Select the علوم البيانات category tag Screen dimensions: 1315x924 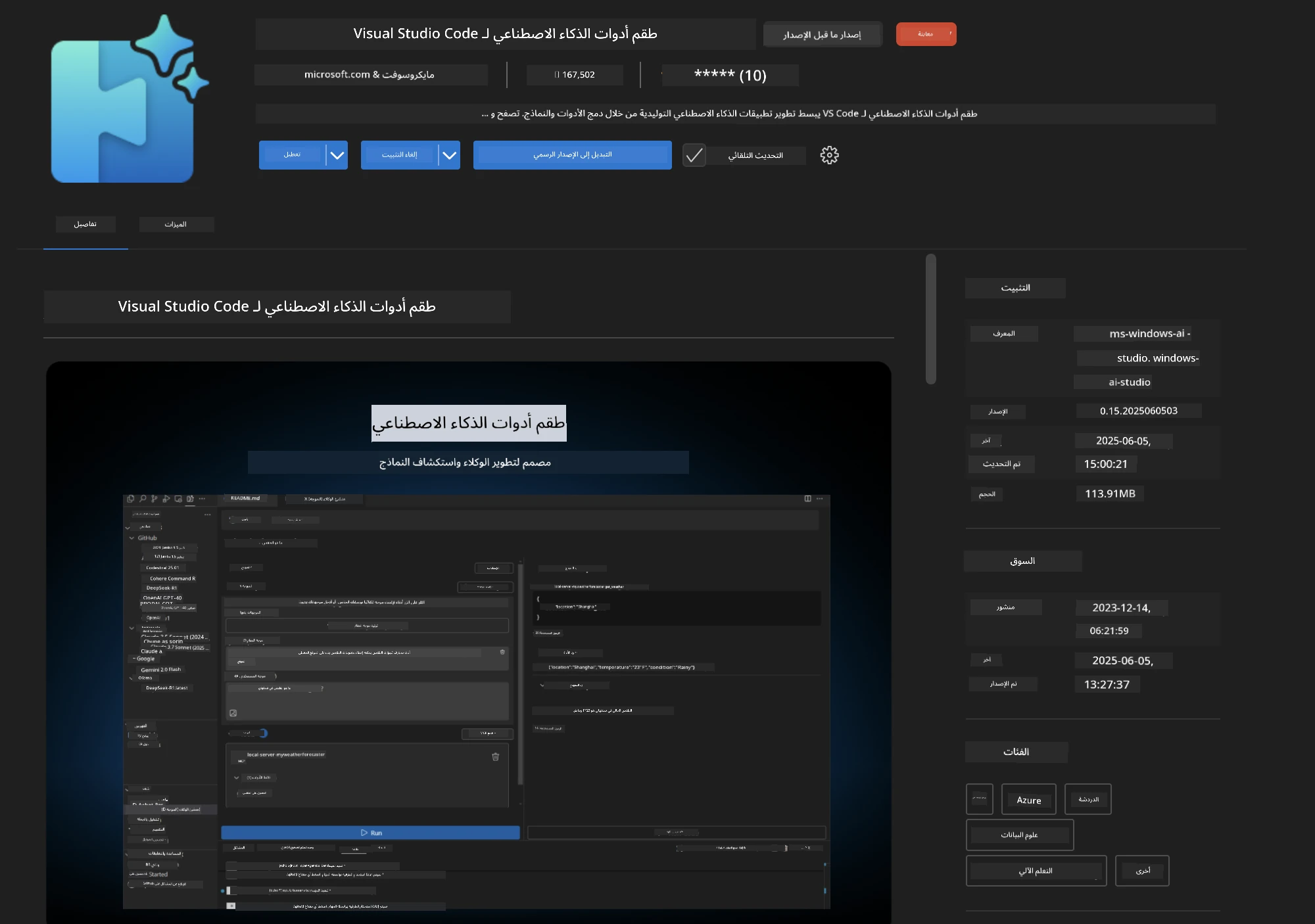pos(1019,835)
